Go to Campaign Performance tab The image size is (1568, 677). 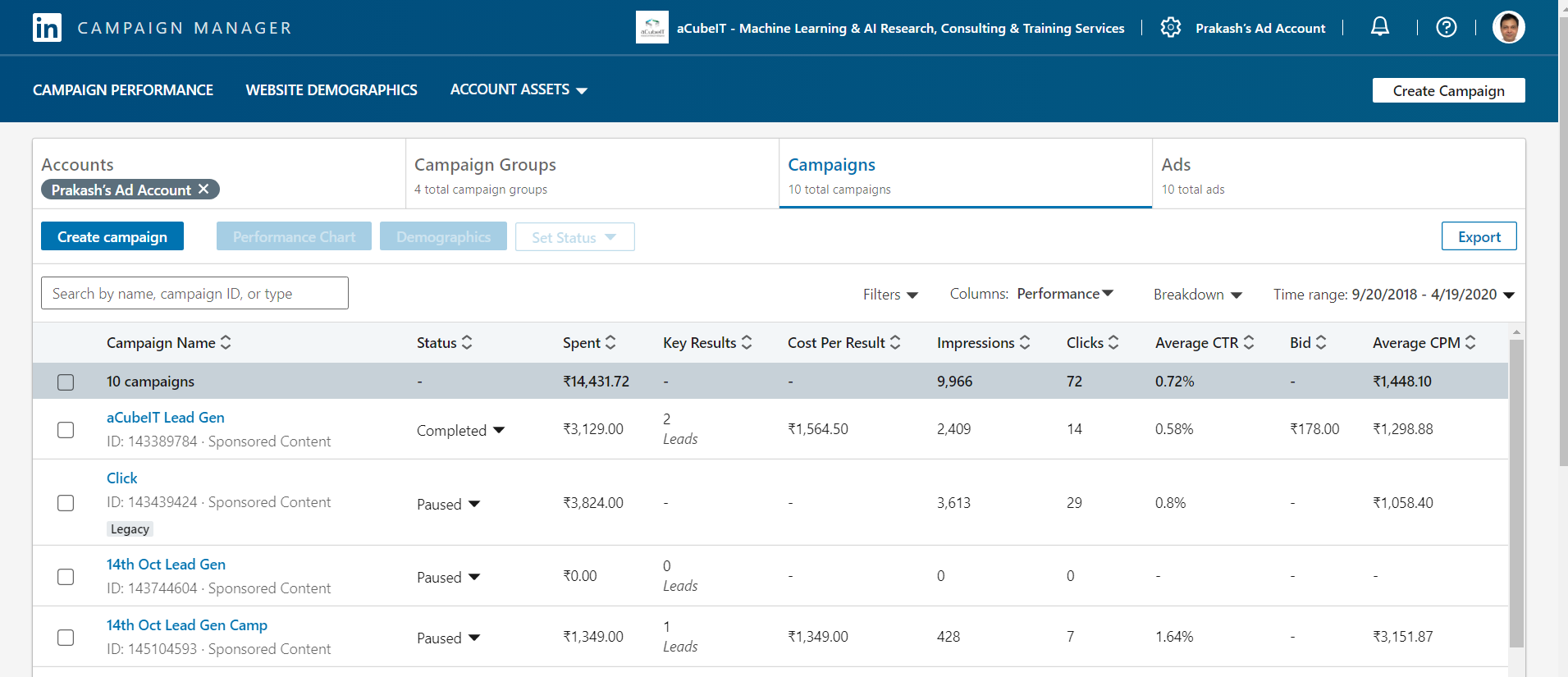(123, 89)
